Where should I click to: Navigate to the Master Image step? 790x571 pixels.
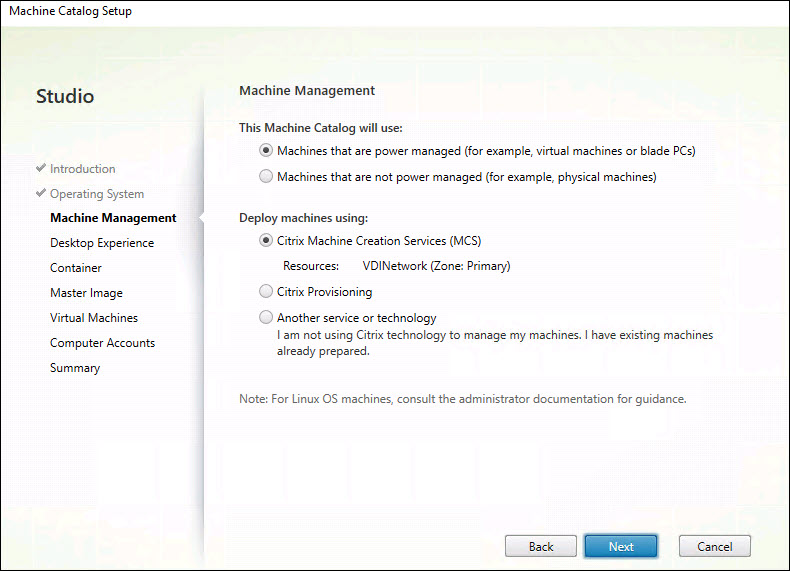[x=86, y=293]
